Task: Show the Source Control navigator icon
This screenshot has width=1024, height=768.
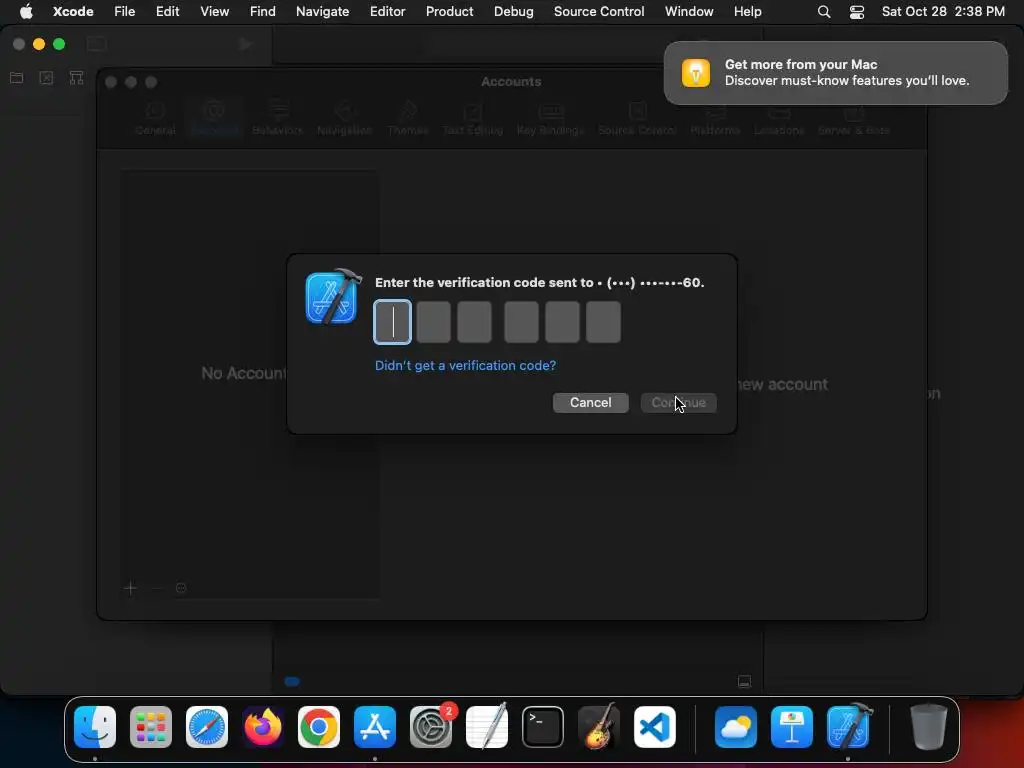Action: [x=46, y=78]
